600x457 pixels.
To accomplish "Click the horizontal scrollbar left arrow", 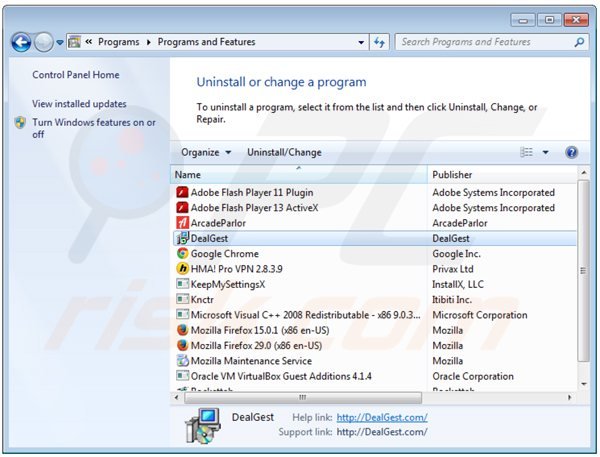I will click(176, 397).
